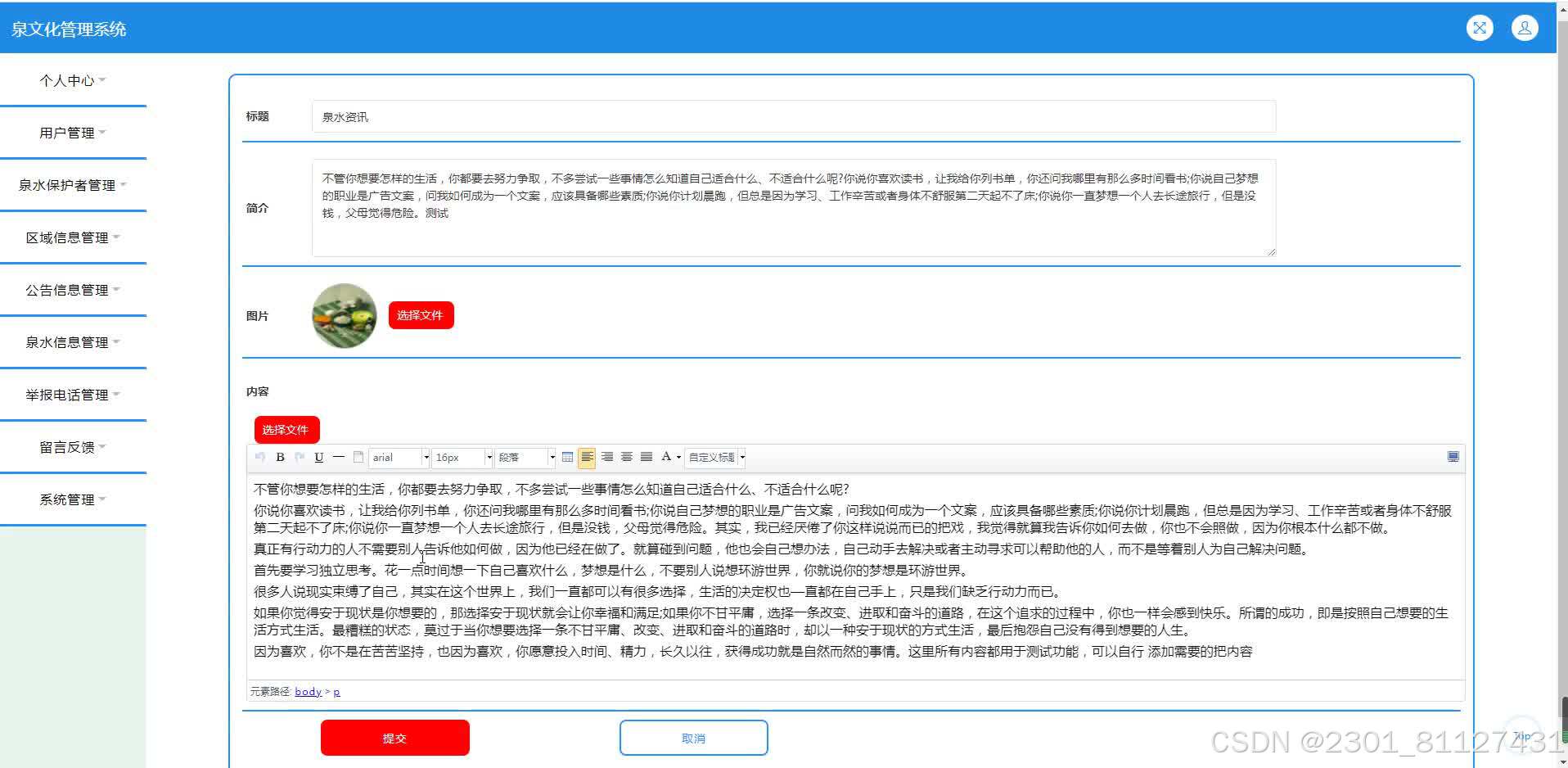Expand the 个人中心 menu

73,80
